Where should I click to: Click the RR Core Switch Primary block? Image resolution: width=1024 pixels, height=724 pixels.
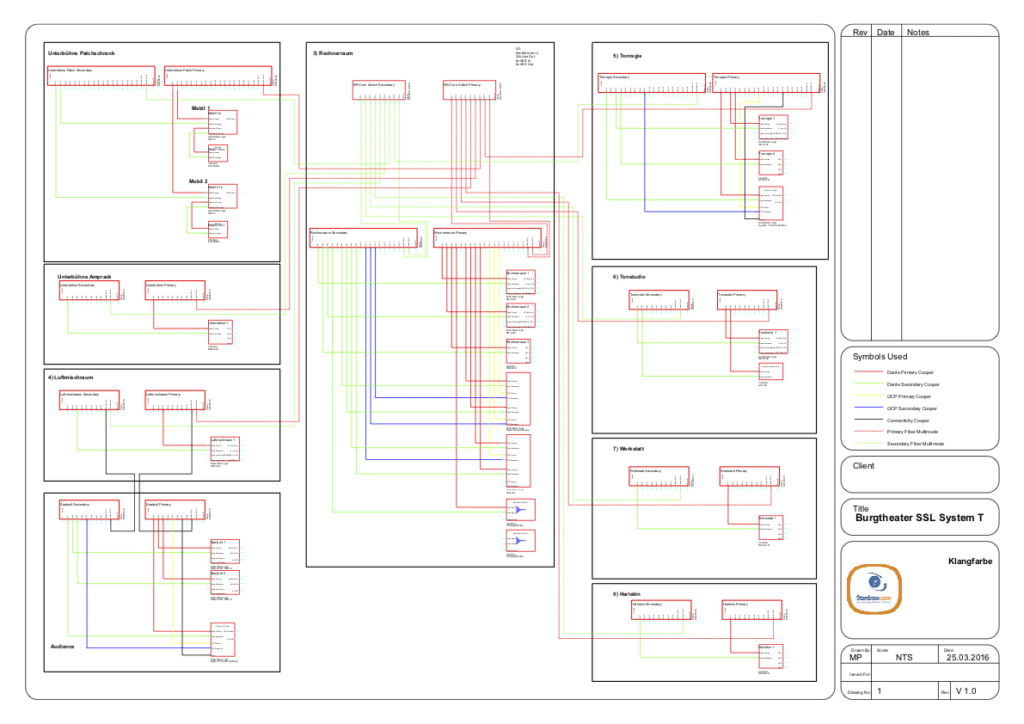point(468,91)
